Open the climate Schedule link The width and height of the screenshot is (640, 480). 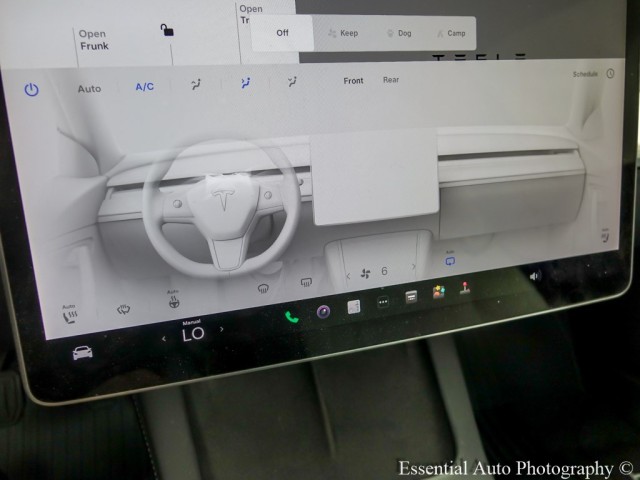click(585, 74)
